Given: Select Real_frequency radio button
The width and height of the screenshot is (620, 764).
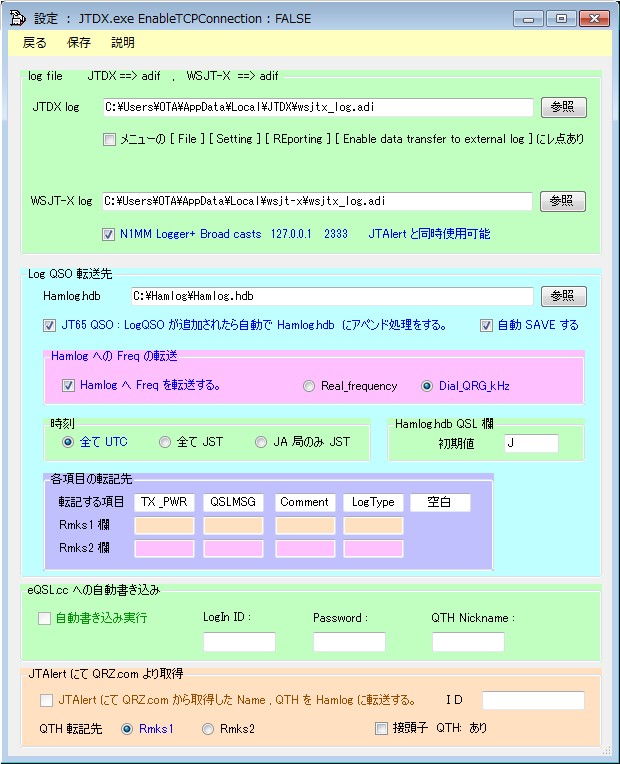Looking at the screenshot, I should click(x=309, y=386).
